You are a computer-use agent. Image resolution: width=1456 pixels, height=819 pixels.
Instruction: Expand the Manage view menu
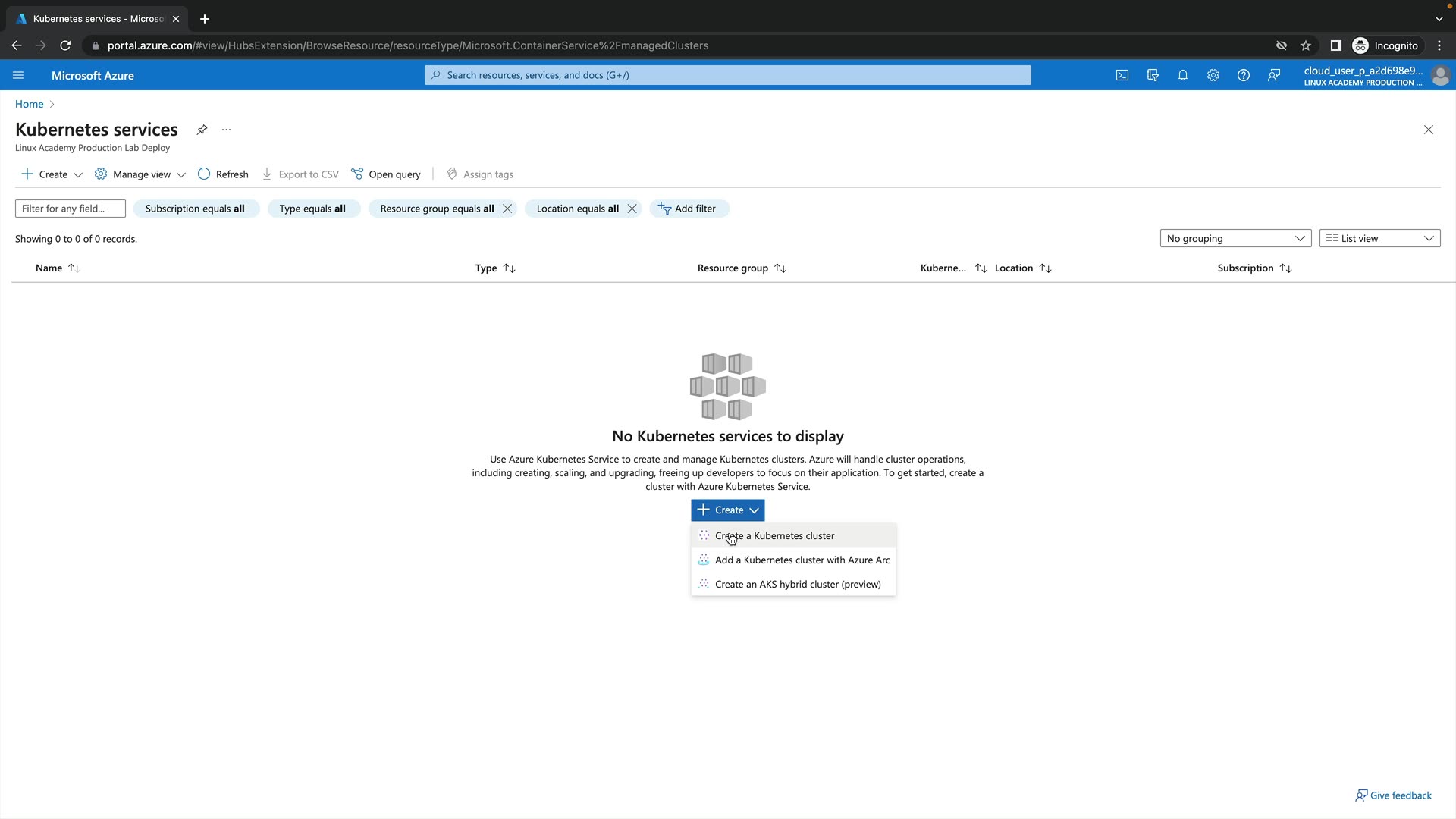(140, 174)
